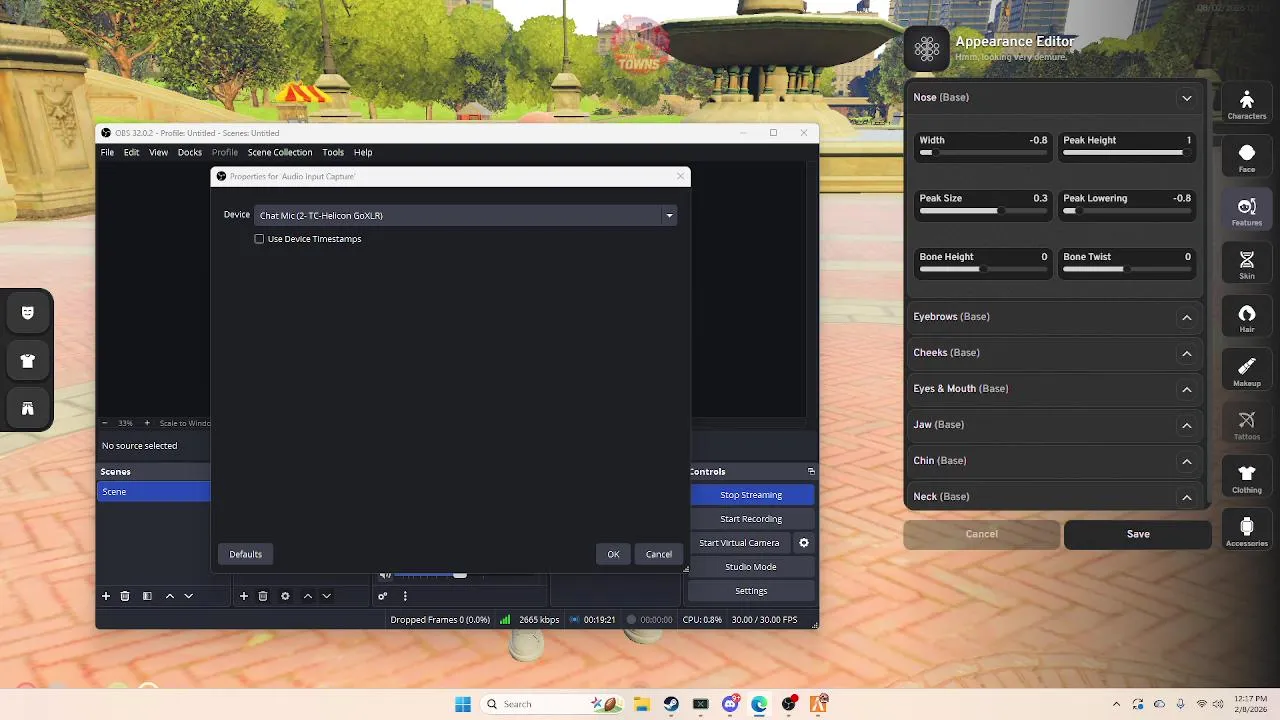Enable Studio Mode in OBS
This screenshot has width=1280, height=720.
[x=751, y=567]
